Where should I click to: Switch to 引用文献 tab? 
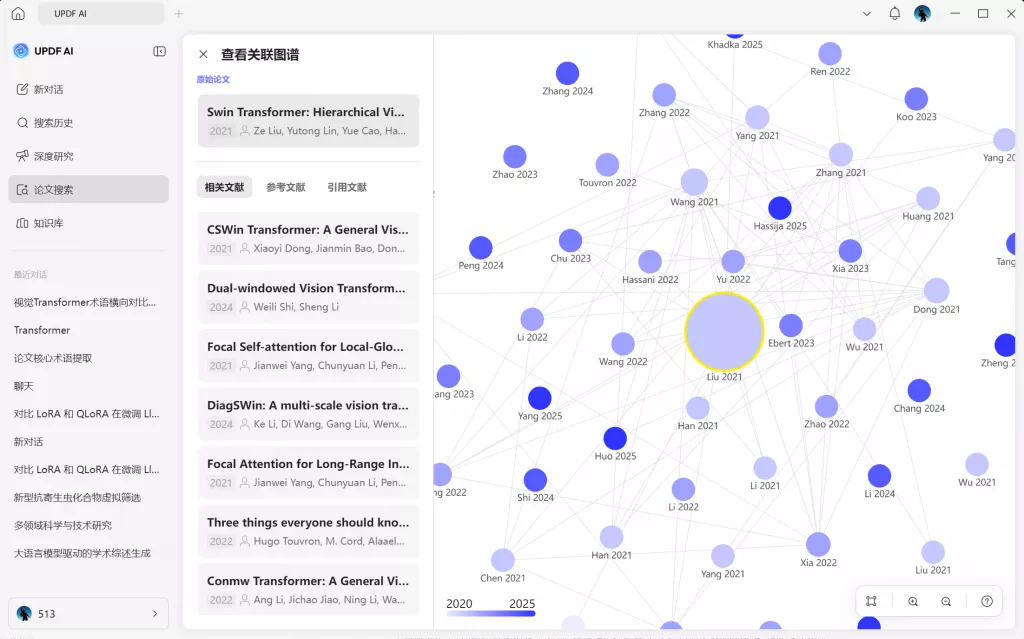click(x=347, y=187)
